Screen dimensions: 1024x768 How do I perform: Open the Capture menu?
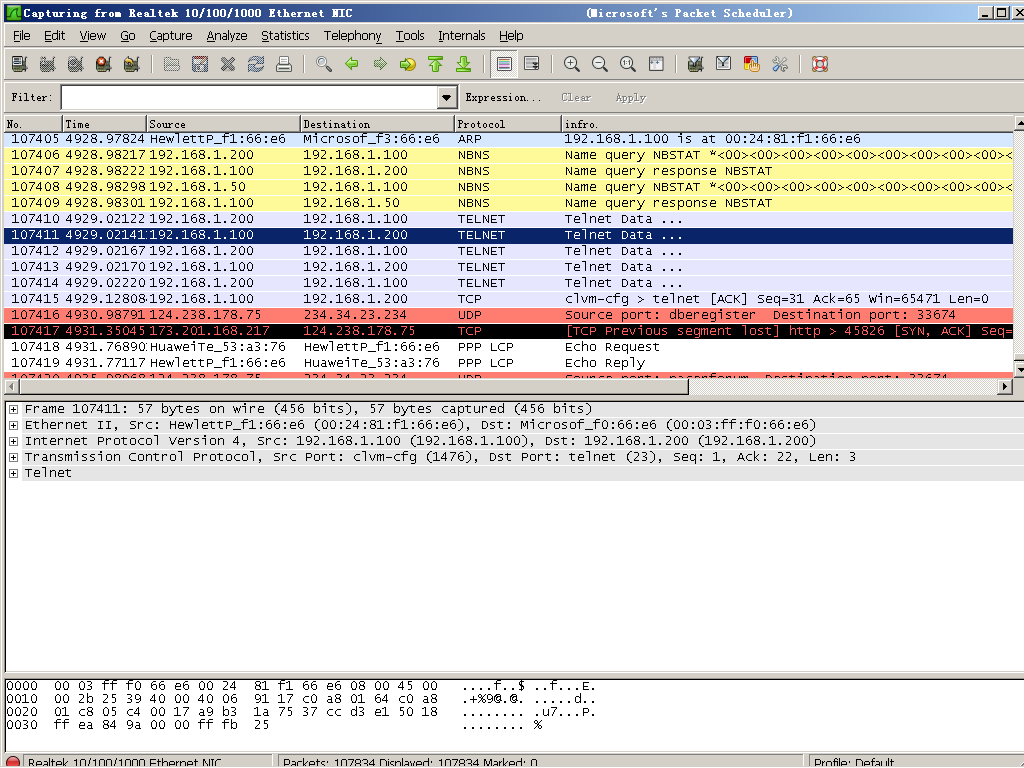point(170,36)
